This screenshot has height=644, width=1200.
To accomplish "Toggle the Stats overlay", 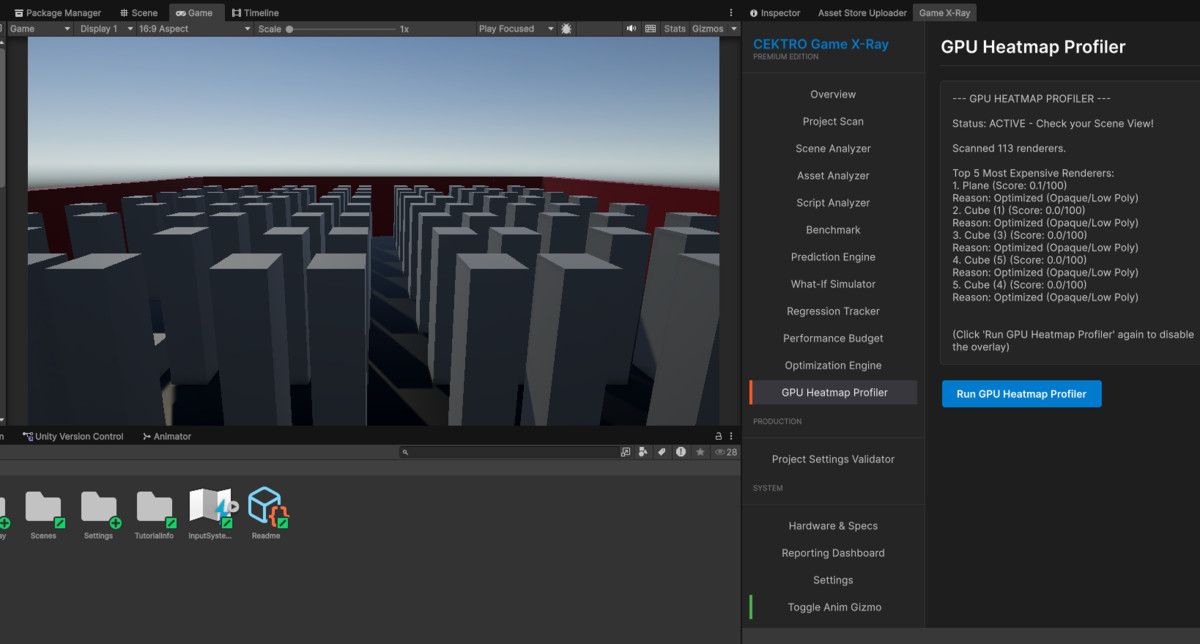I will pos(675,29).
